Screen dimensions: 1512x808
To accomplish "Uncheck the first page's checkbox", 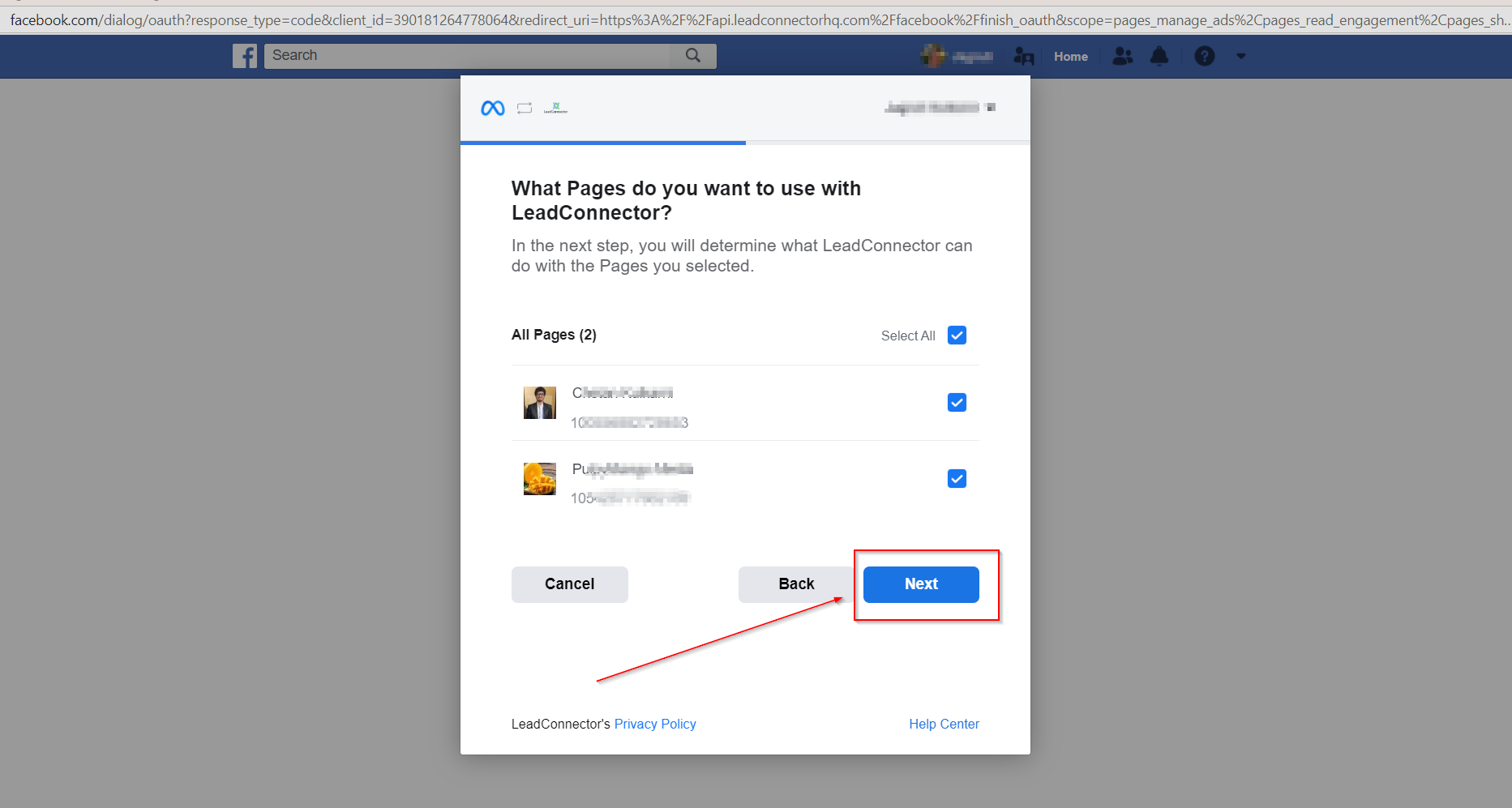I will (957, 403).
